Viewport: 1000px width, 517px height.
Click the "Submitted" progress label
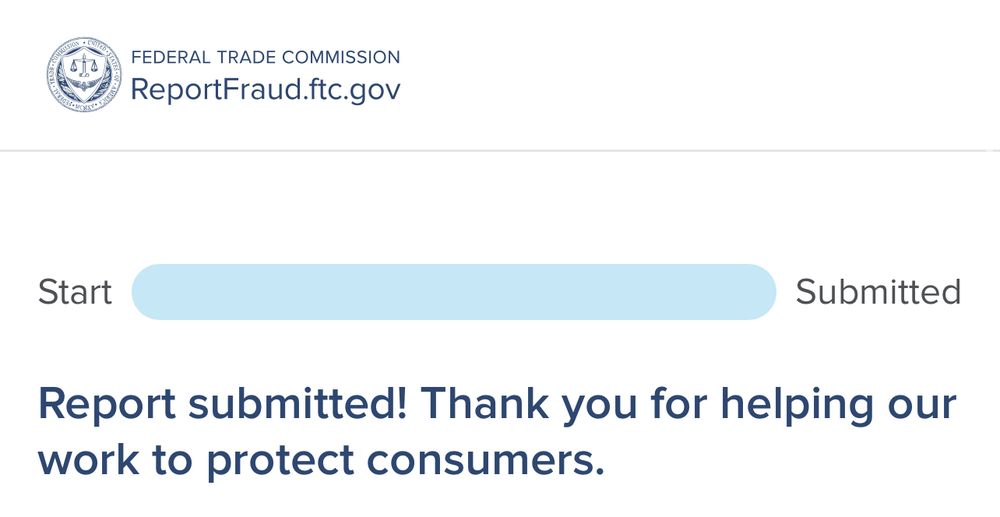click(878, 292)
